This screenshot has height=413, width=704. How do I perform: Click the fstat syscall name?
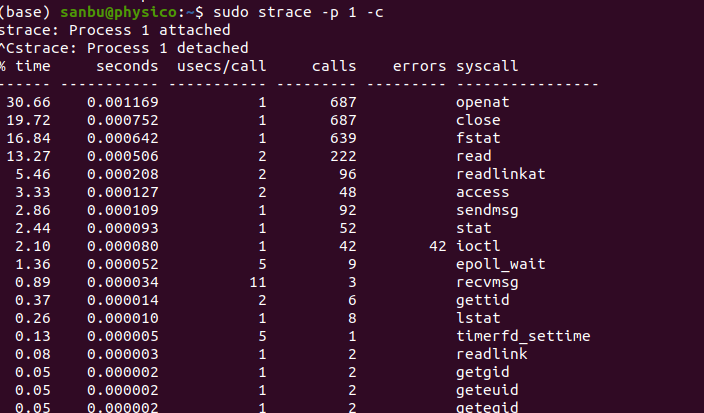coord(478,138)
